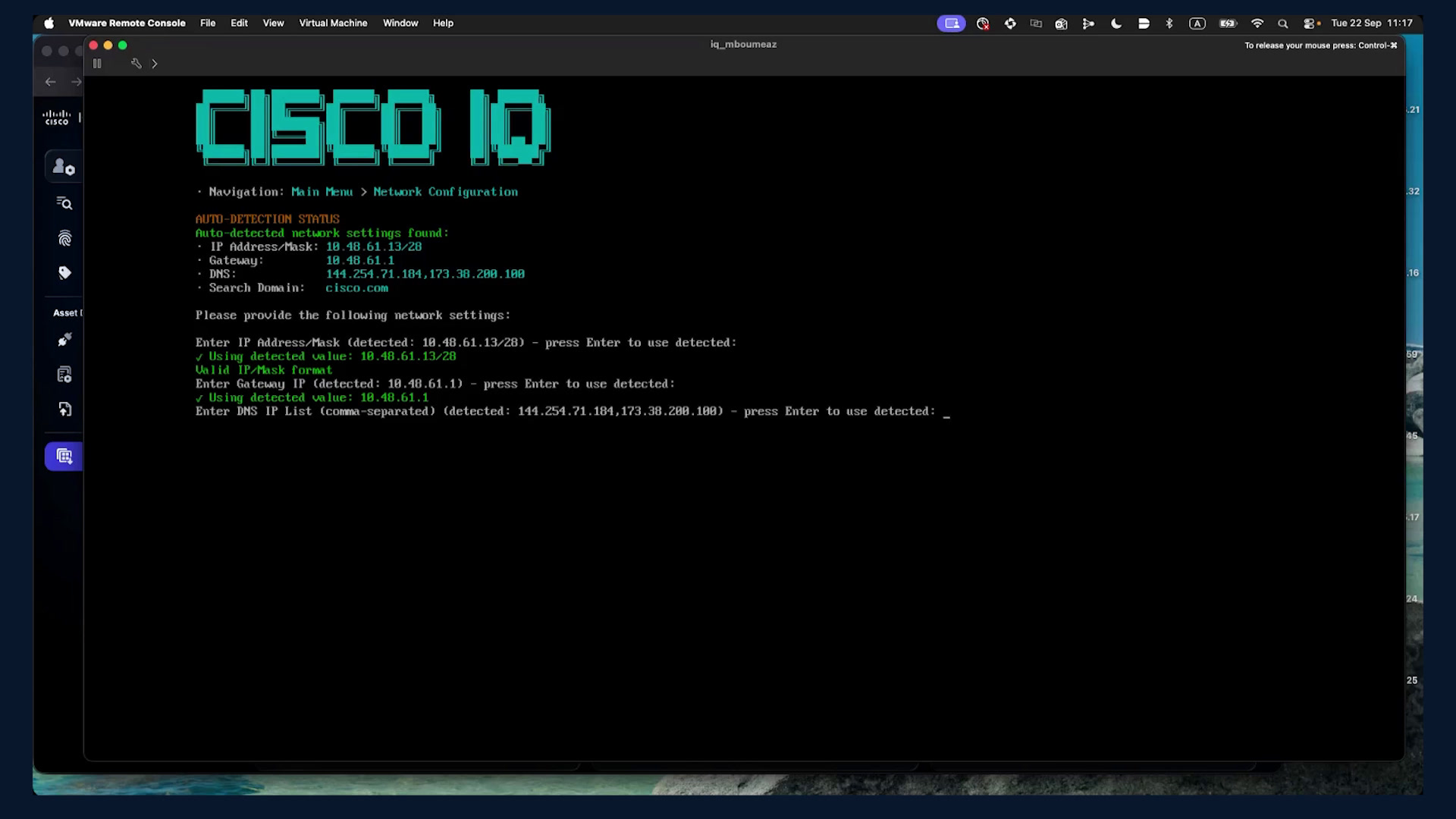
Task: Click the keyboard input source A icon
Action: point(1197,24)
